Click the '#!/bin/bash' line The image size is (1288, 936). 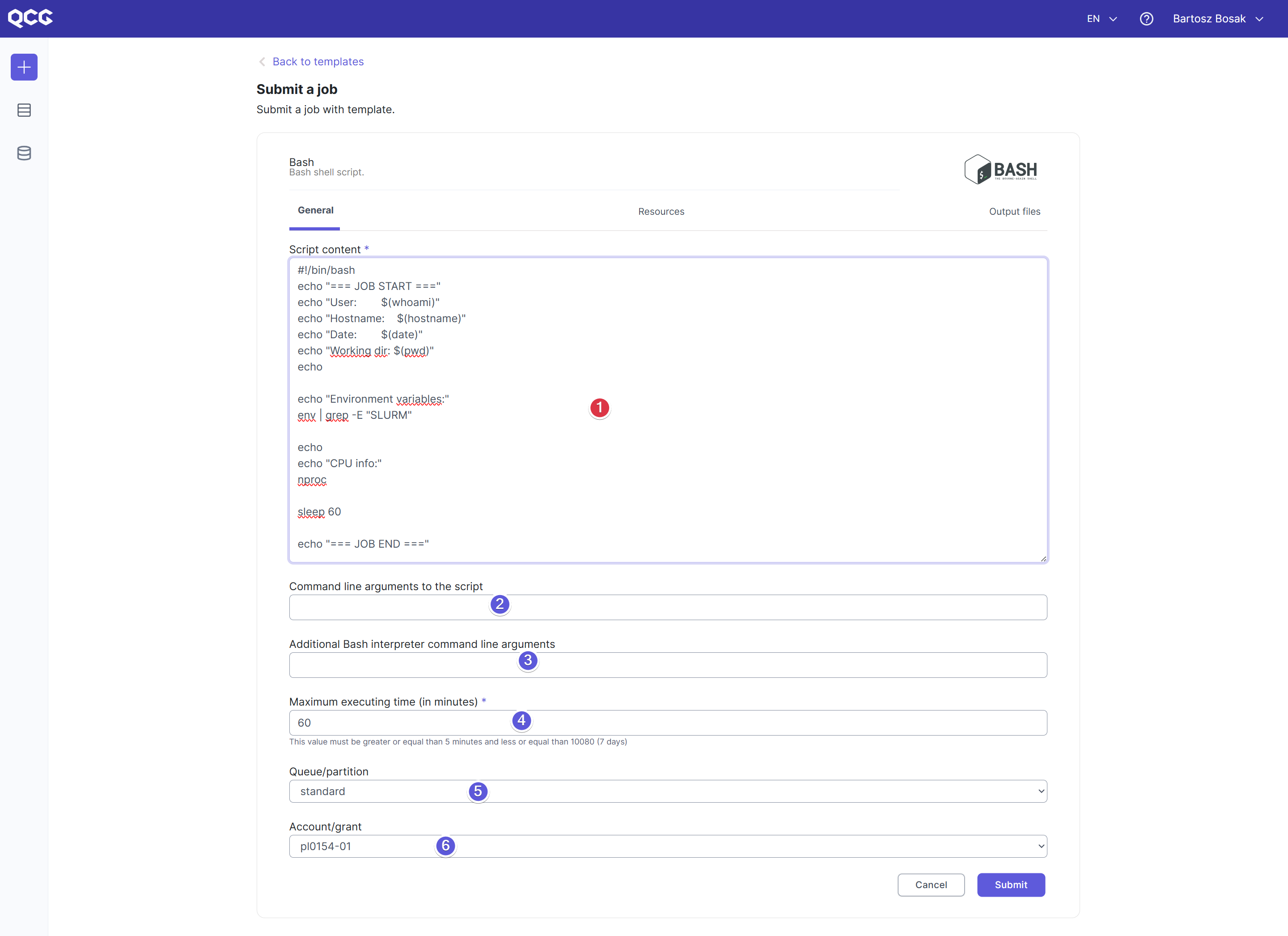tap(326, 270)
